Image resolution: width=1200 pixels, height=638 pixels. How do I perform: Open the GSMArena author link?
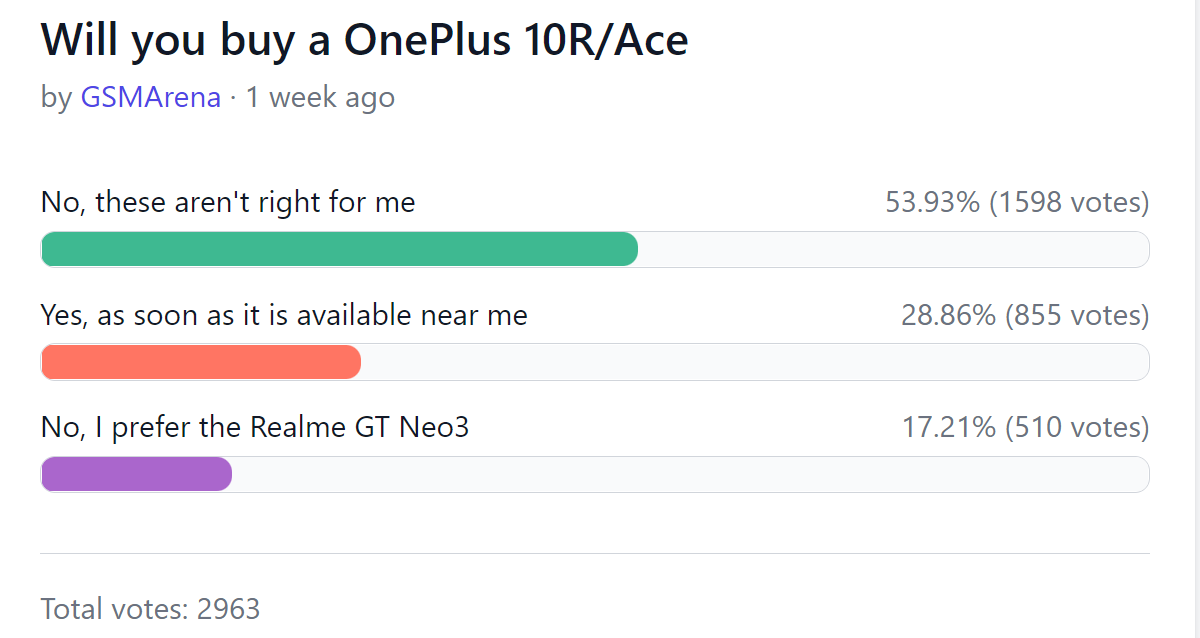pos(151,98)
